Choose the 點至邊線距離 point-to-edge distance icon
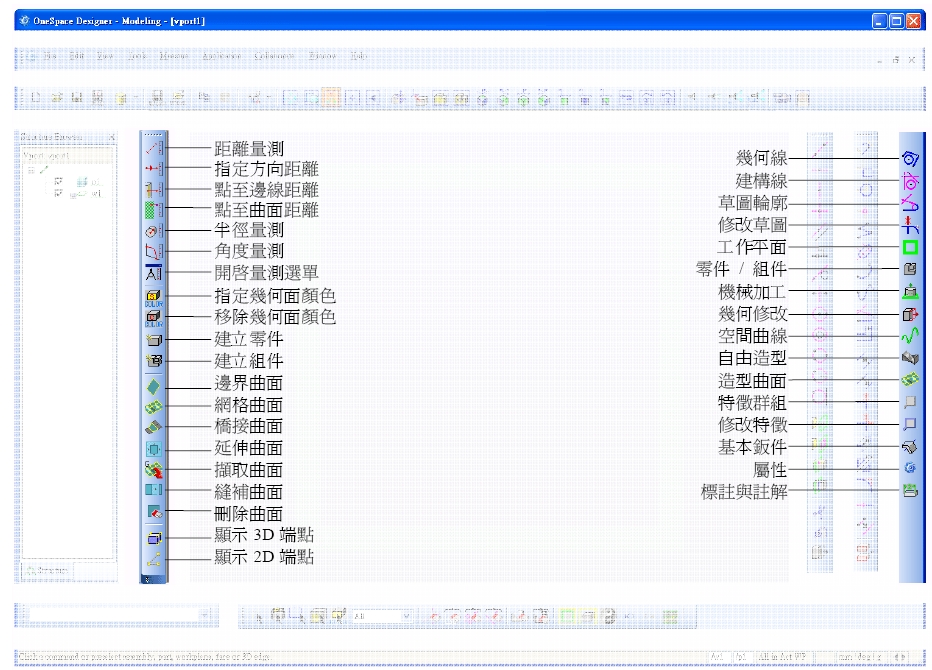Image resolution: width=932 pixels, height=670 pixels. (153, 189)
